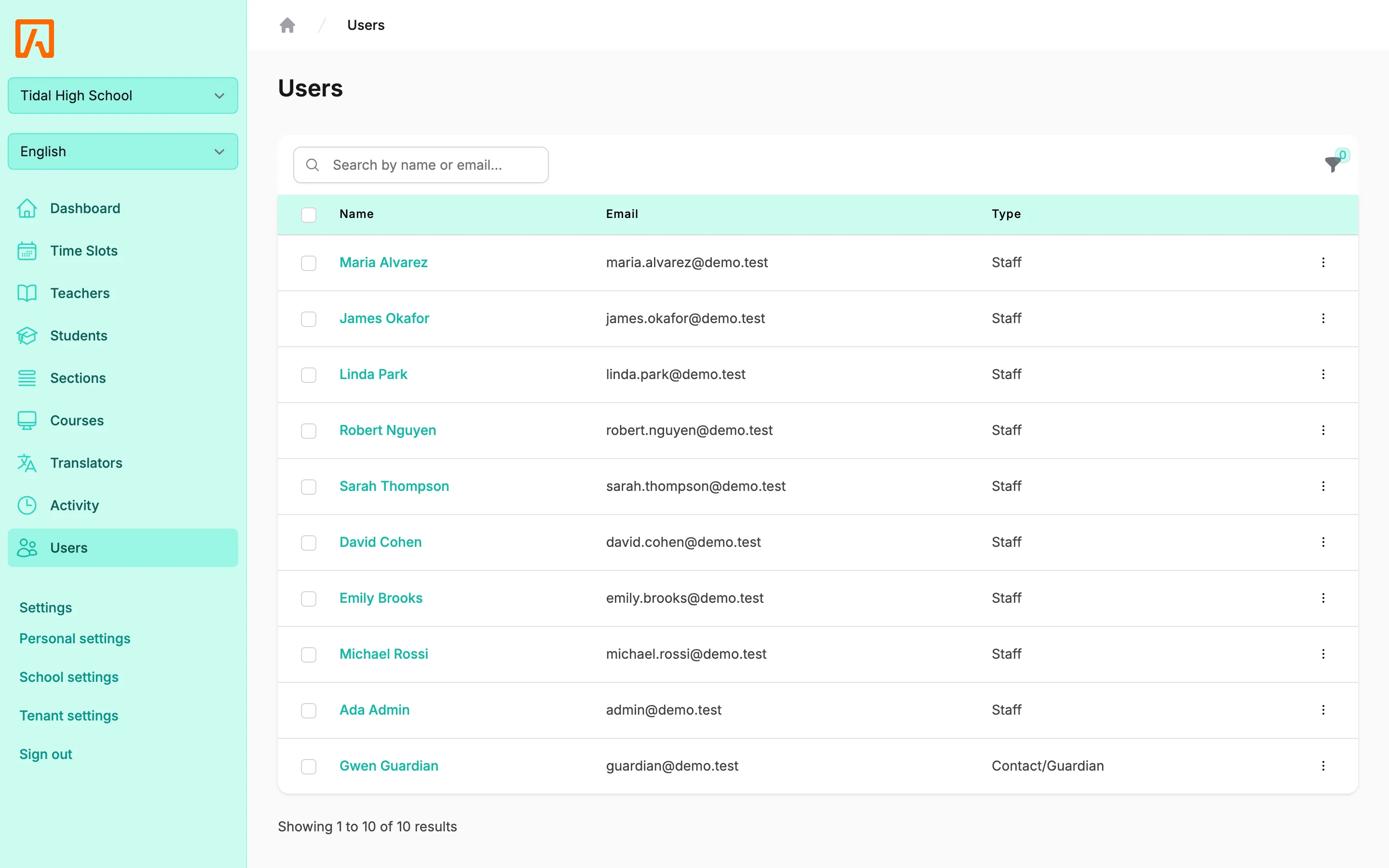Open row actions menu for Robert Nguyen
1389x868 pixels.
coord(1323,430)
